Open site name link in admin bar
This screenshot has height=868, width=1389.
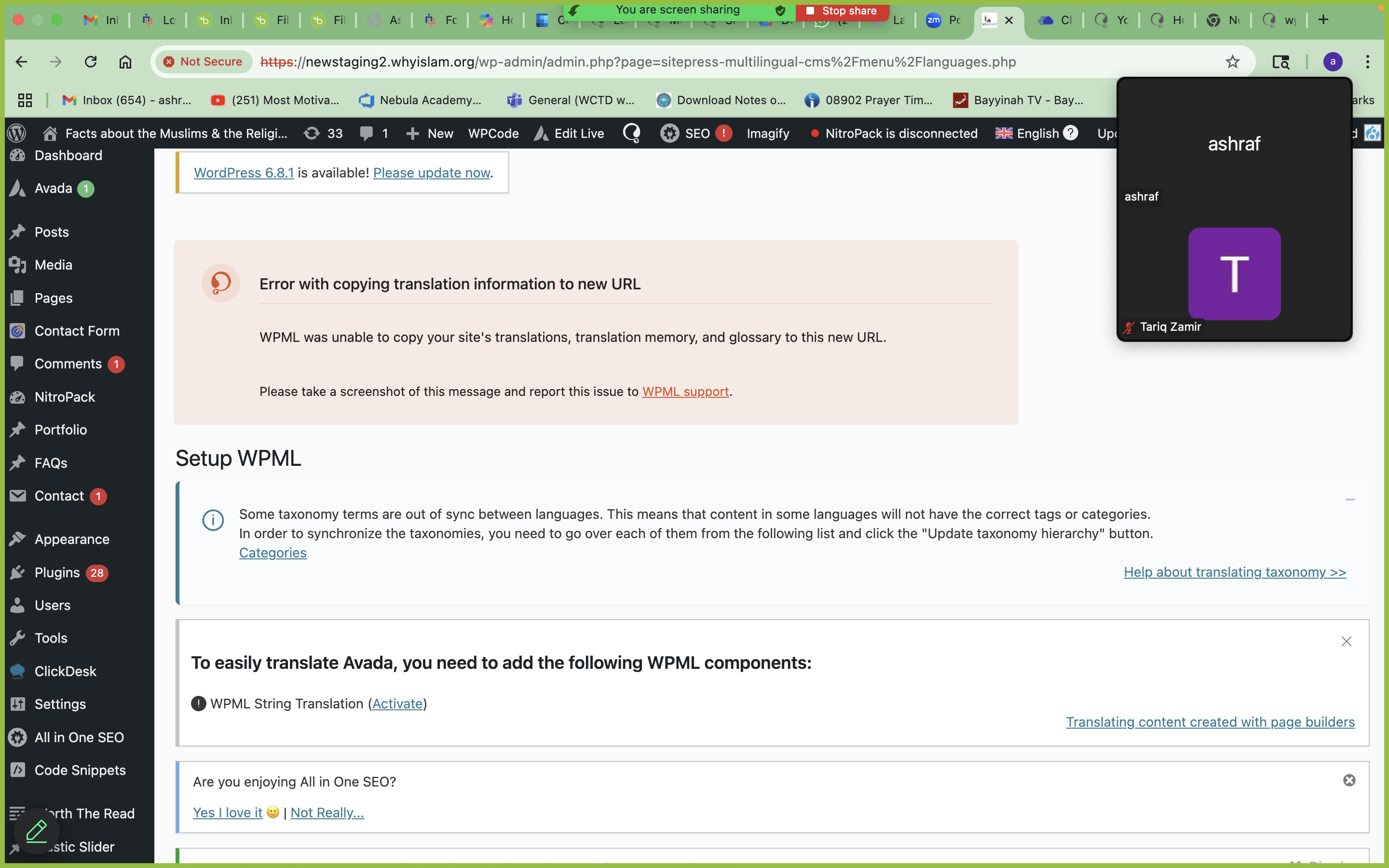(165, 133)
